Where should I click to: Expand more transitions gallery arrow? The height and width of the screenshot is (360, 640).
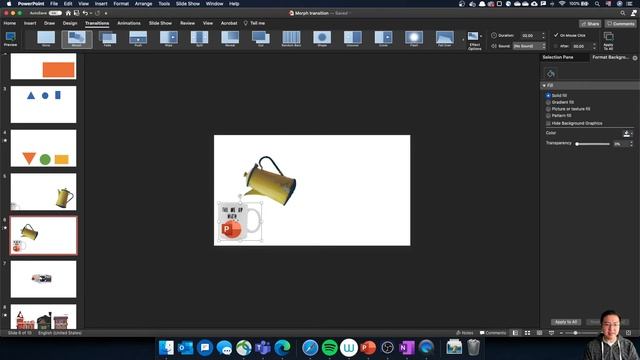(x=463, y=40)
